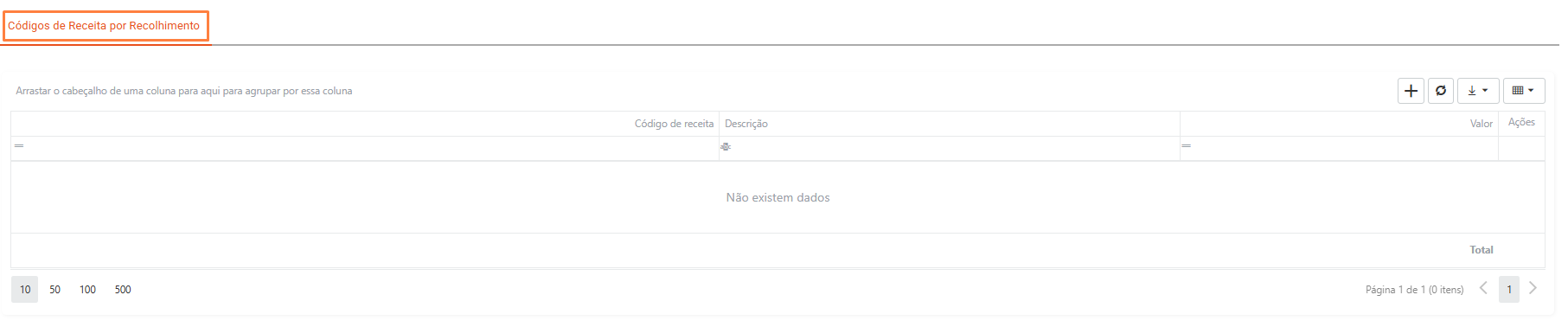
Task: Click the plus icon to add record
Action: click(1411, 91)
